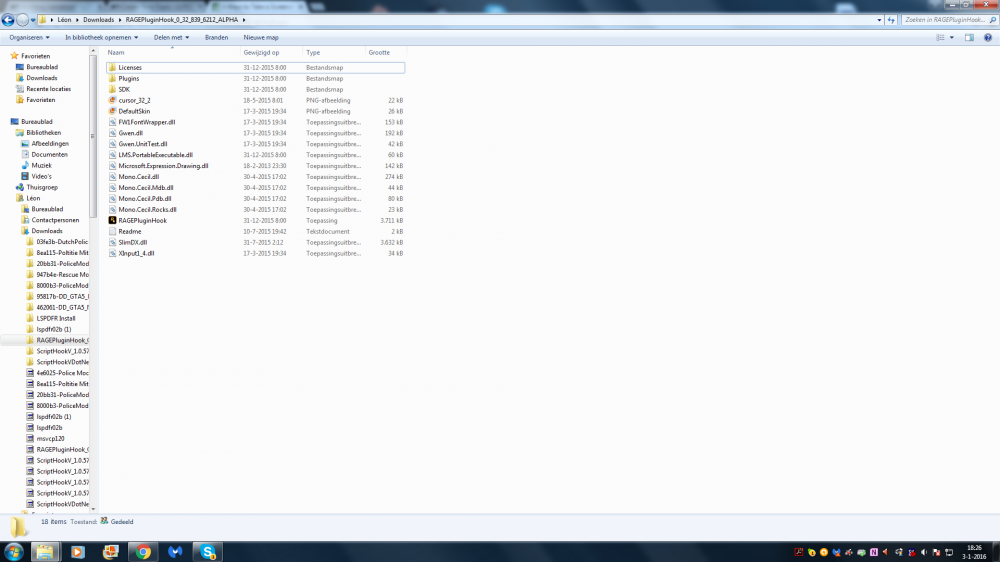Select msvcp120 in the navigation tree
This screenshot has width=1000, height=562.
pyautogui.click(x=50, y=439)
